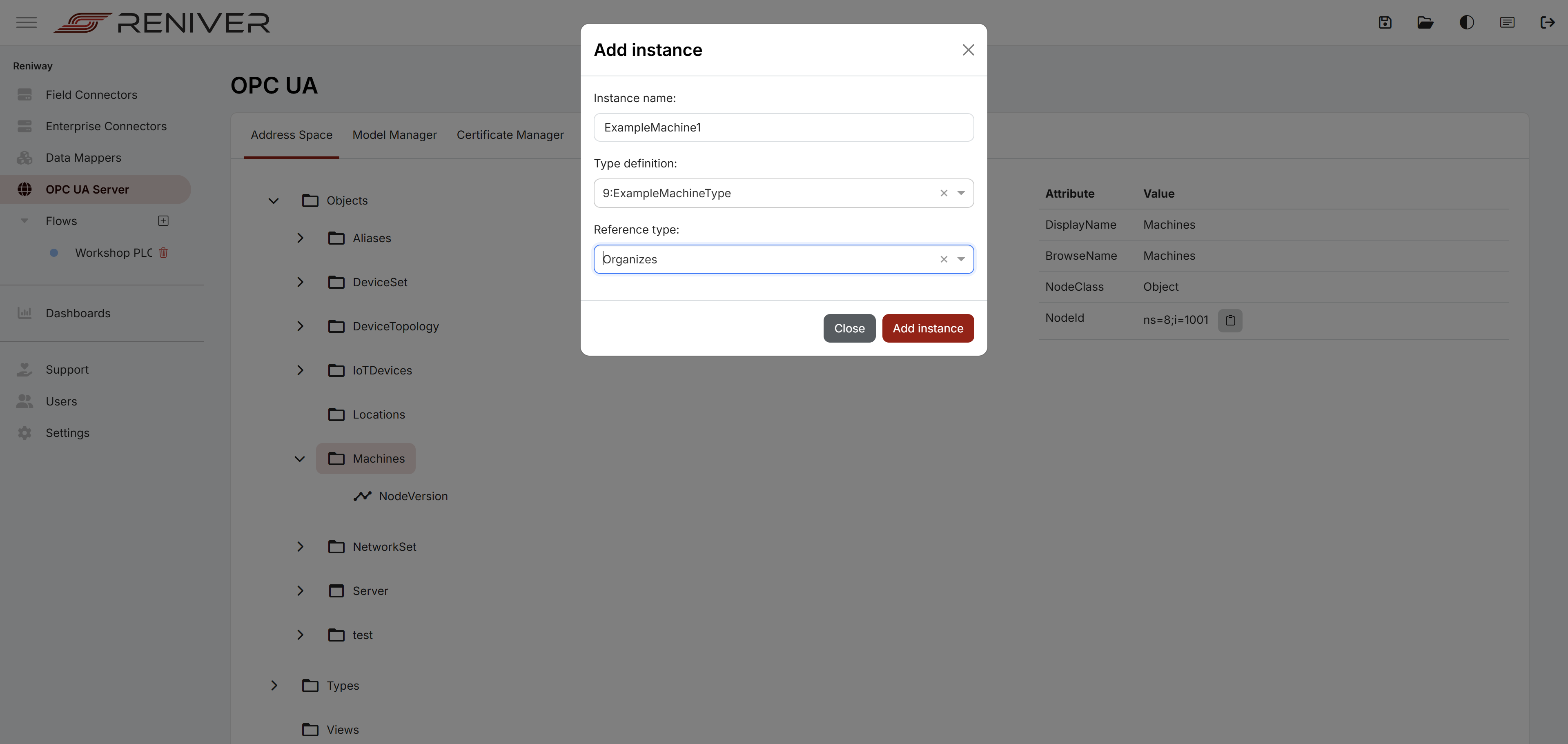Open the Certificate Manager tab
This screenshot has width=1568, height=744.
510,135
